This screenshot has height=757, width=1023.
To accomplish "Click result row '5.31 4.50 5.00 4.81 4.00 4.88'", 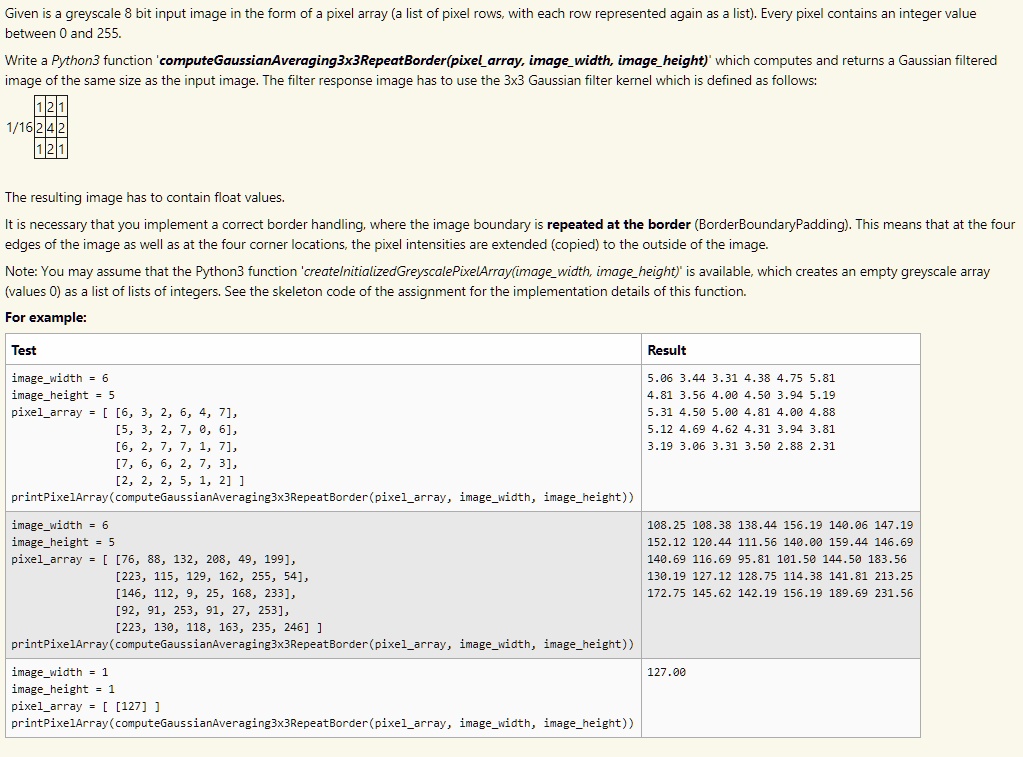I will click(x=741, y=412).
